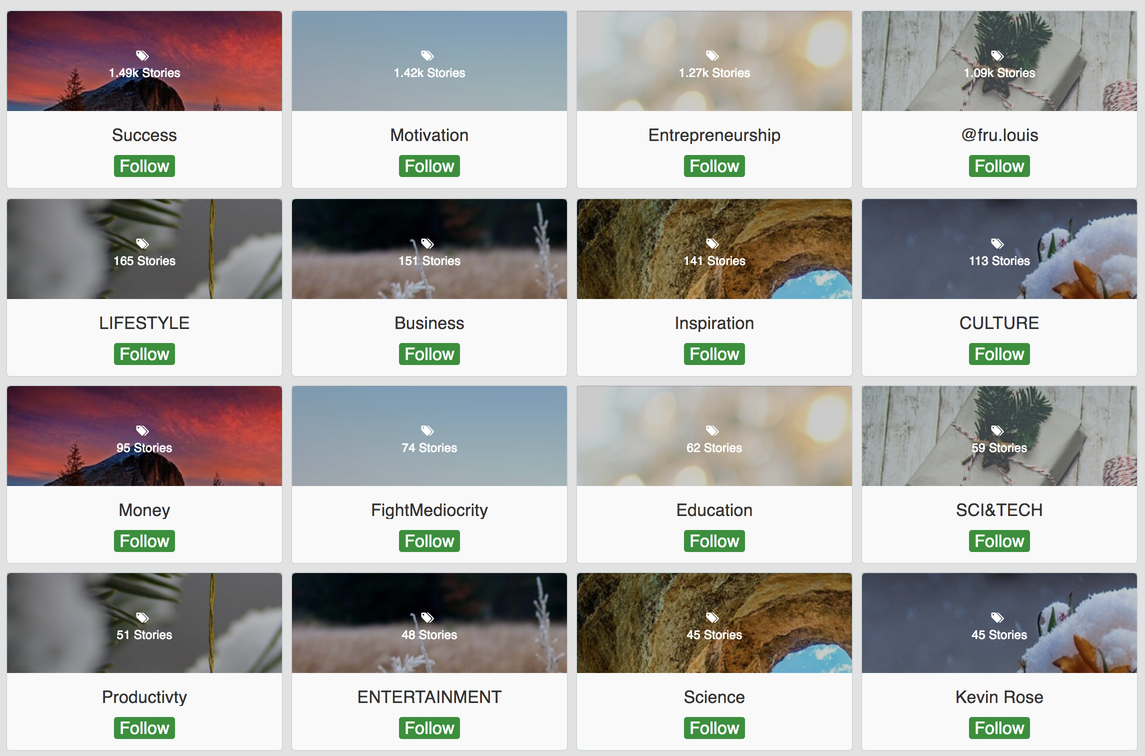Follow the Entrepreneurship topic
Viewport: 1145px width, 756px height.
[714, 166]
